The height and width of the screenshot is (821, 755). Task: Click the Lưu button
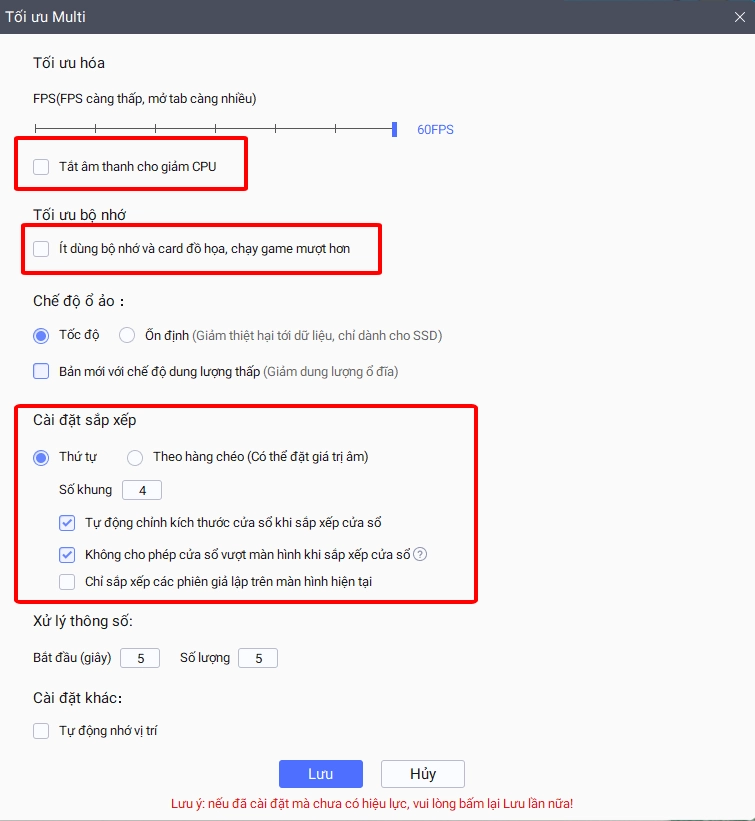pyautogui.click(x=320, y=774)
